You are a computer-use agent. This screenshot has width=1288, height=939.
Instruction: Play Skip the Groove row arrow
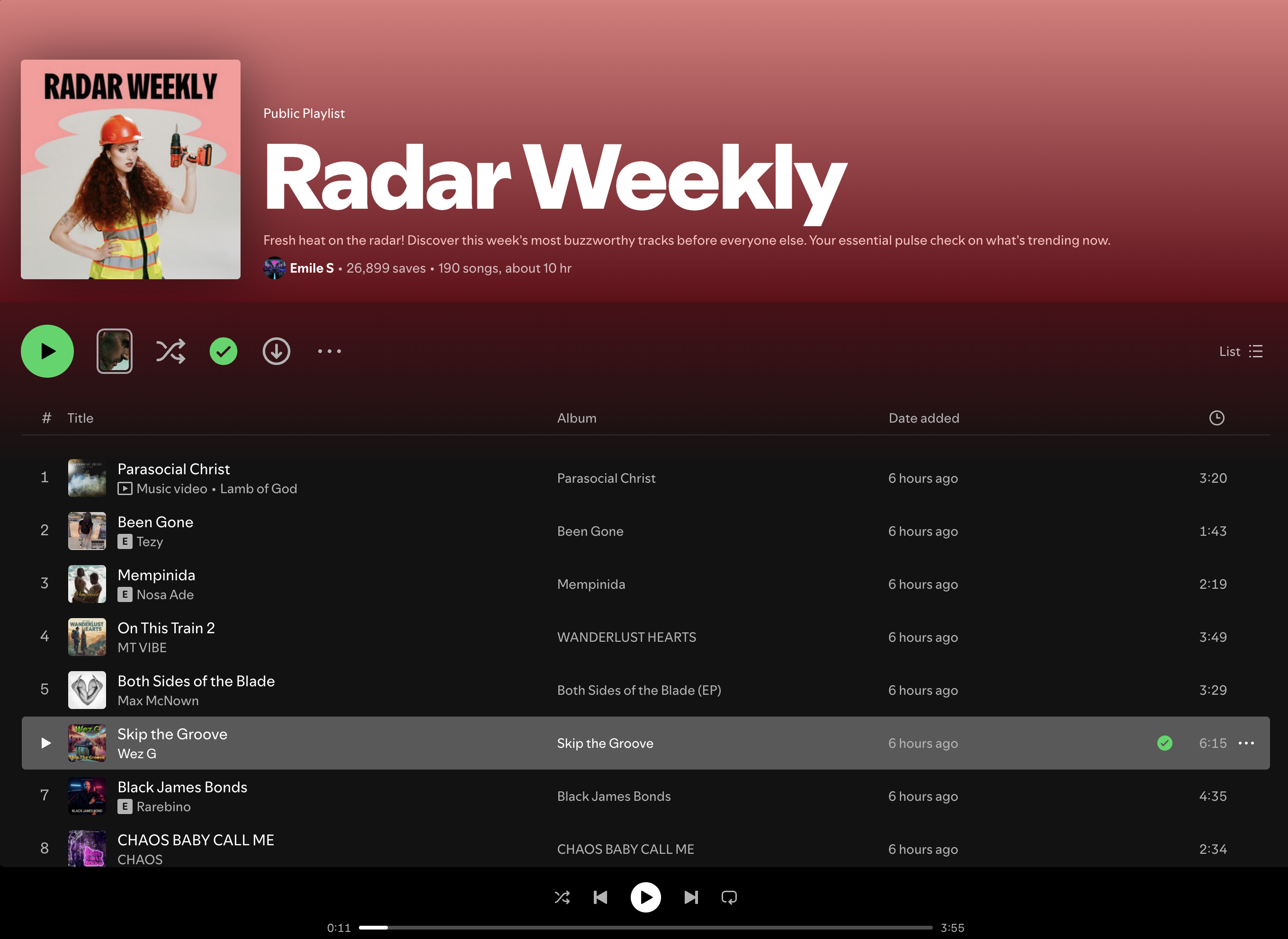click(x=45, y=743)
